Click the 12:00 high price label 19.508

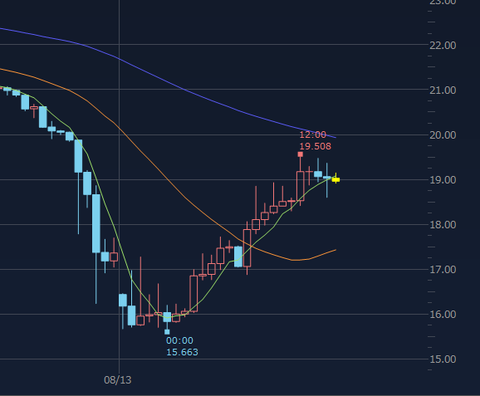315,146
